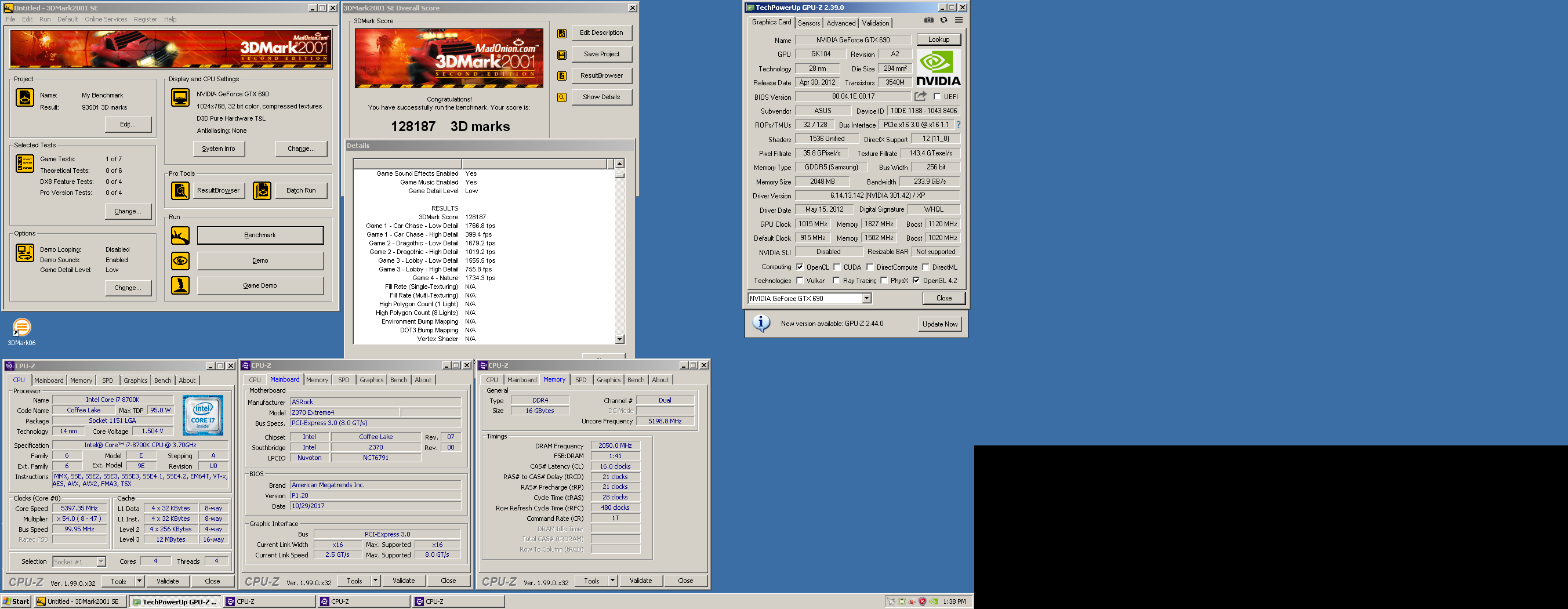The image size is (1568, 609).
Task: Click the NVIDIA logo in GPU-Z
Action: coord(939,68)
